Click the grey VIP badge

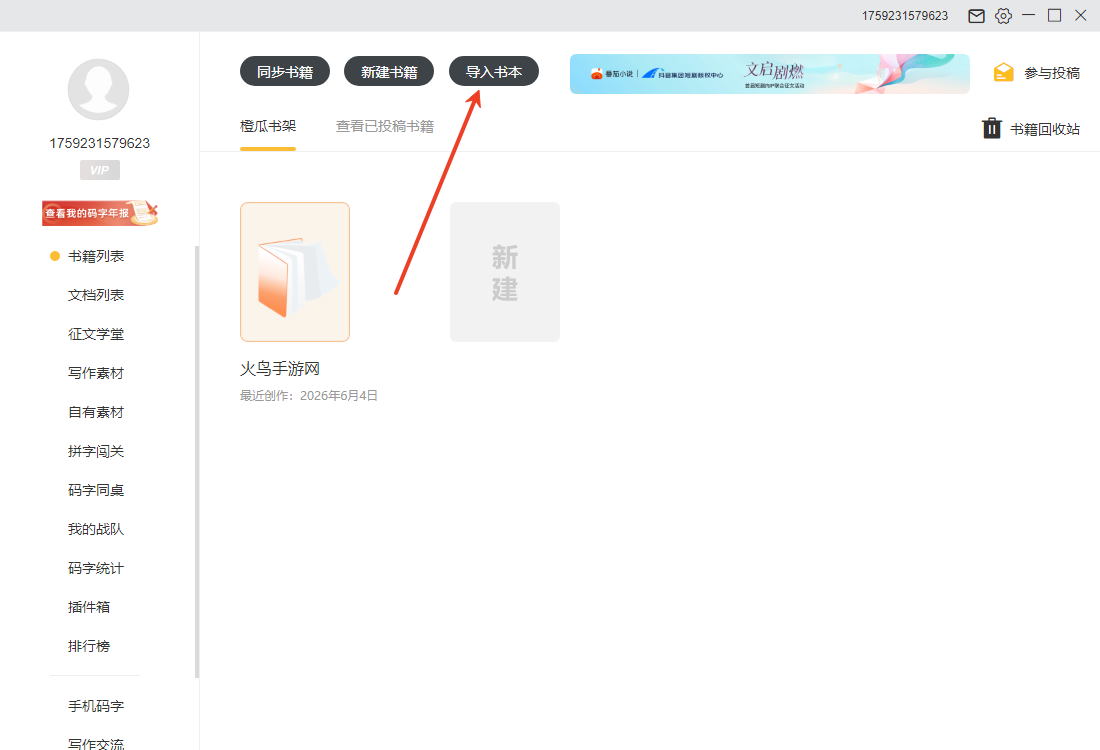click(100, 170)
